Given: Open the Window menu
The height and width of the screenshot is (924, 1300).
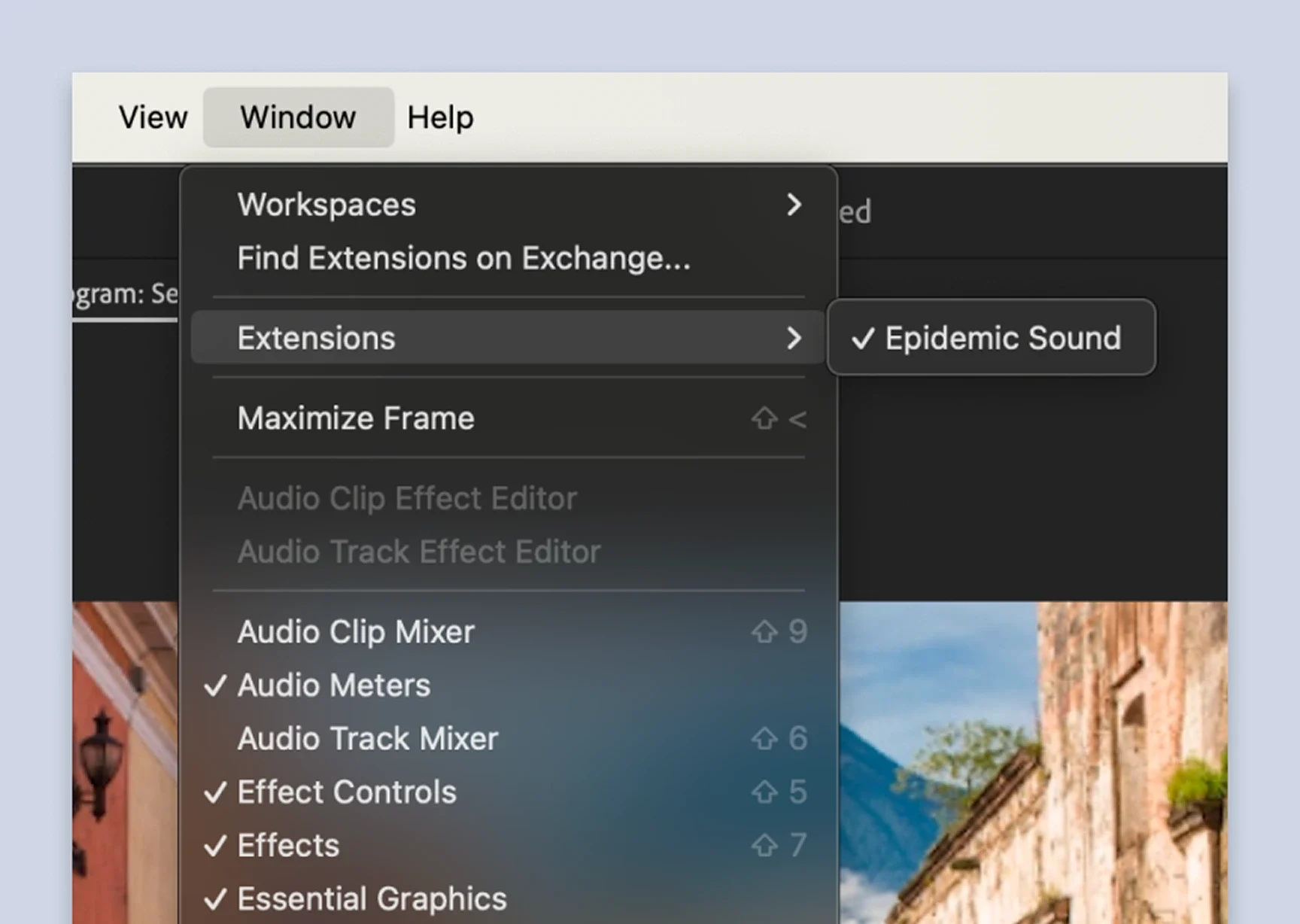Looking at the screenshot, I should pyautogui.click(x=298, y=117).
